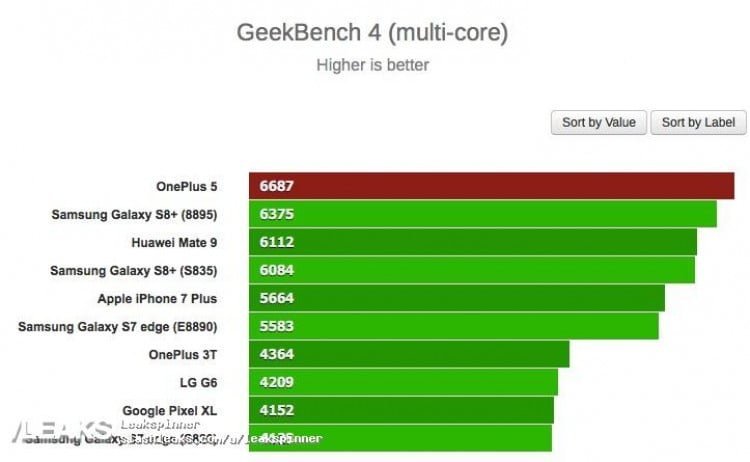
Task: Click the Higher is better subtitle
Action: pyautogui.click(x=372, y=66)
